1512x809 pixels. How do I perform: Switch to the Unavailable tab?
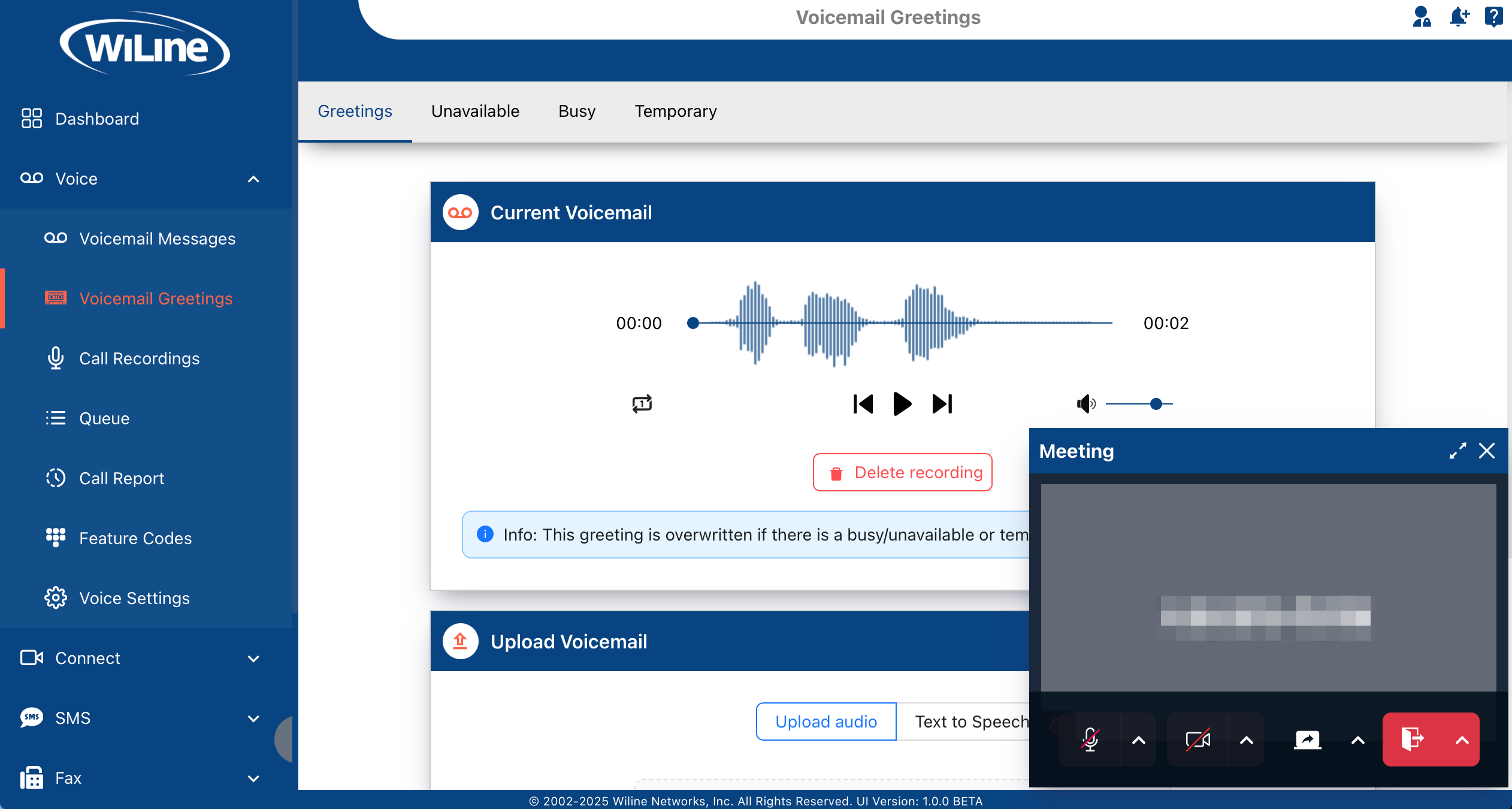pos(475,111)
